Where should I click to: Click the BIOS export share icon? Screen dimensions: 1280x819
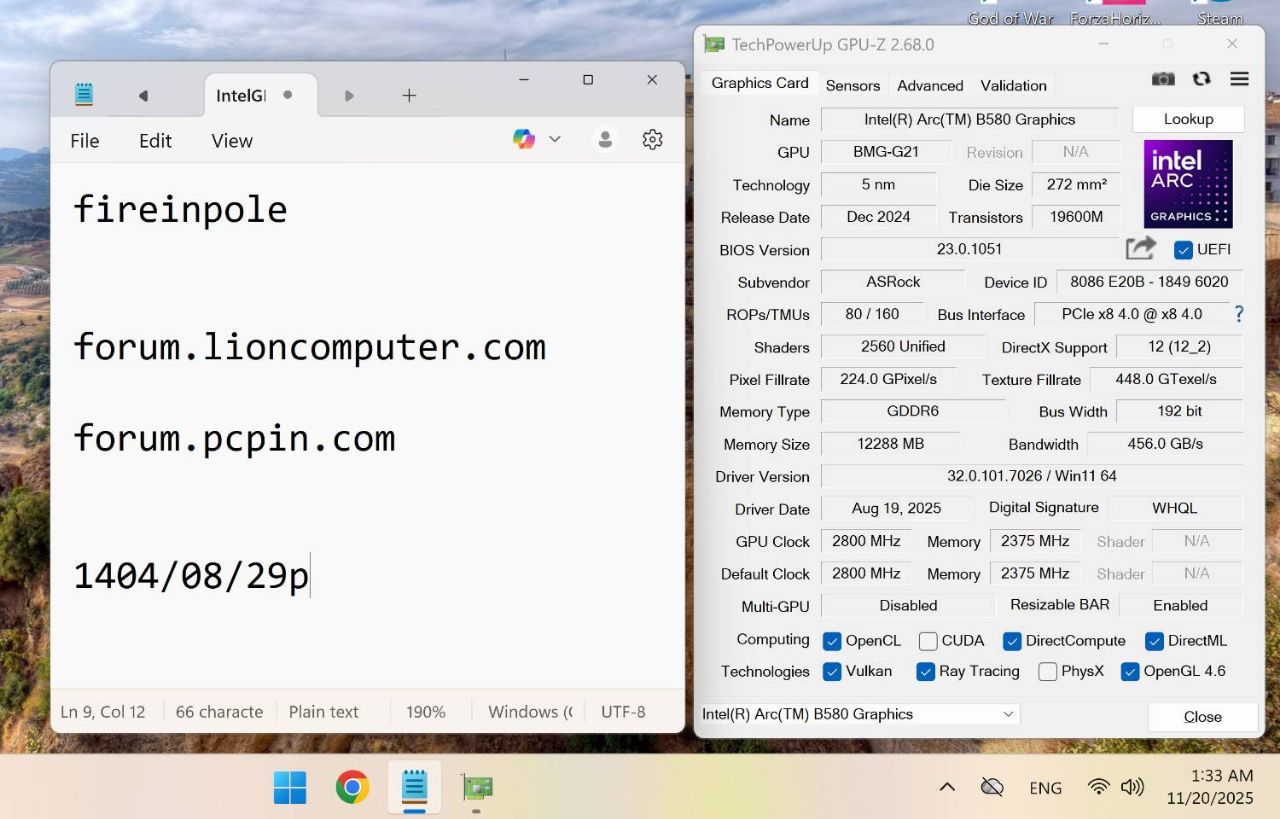click(1140, 248)
